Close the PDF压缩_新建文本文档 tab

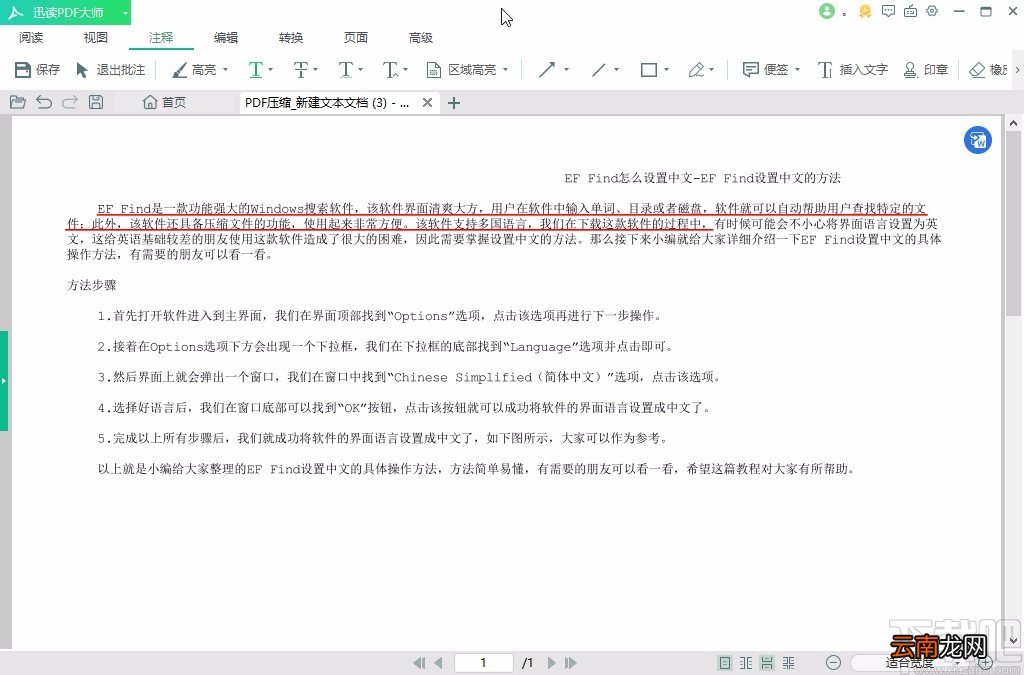point(427,102)
